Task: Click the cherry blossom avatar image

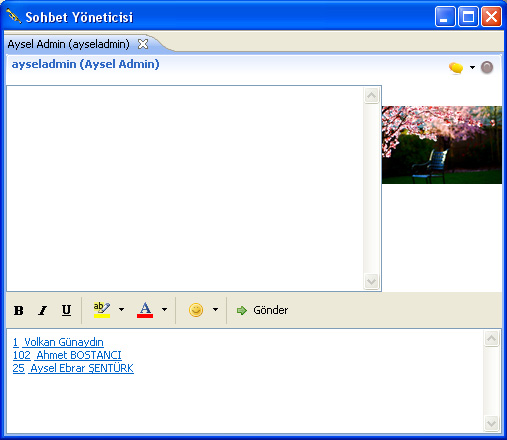Action: click(x=442, y=145)
